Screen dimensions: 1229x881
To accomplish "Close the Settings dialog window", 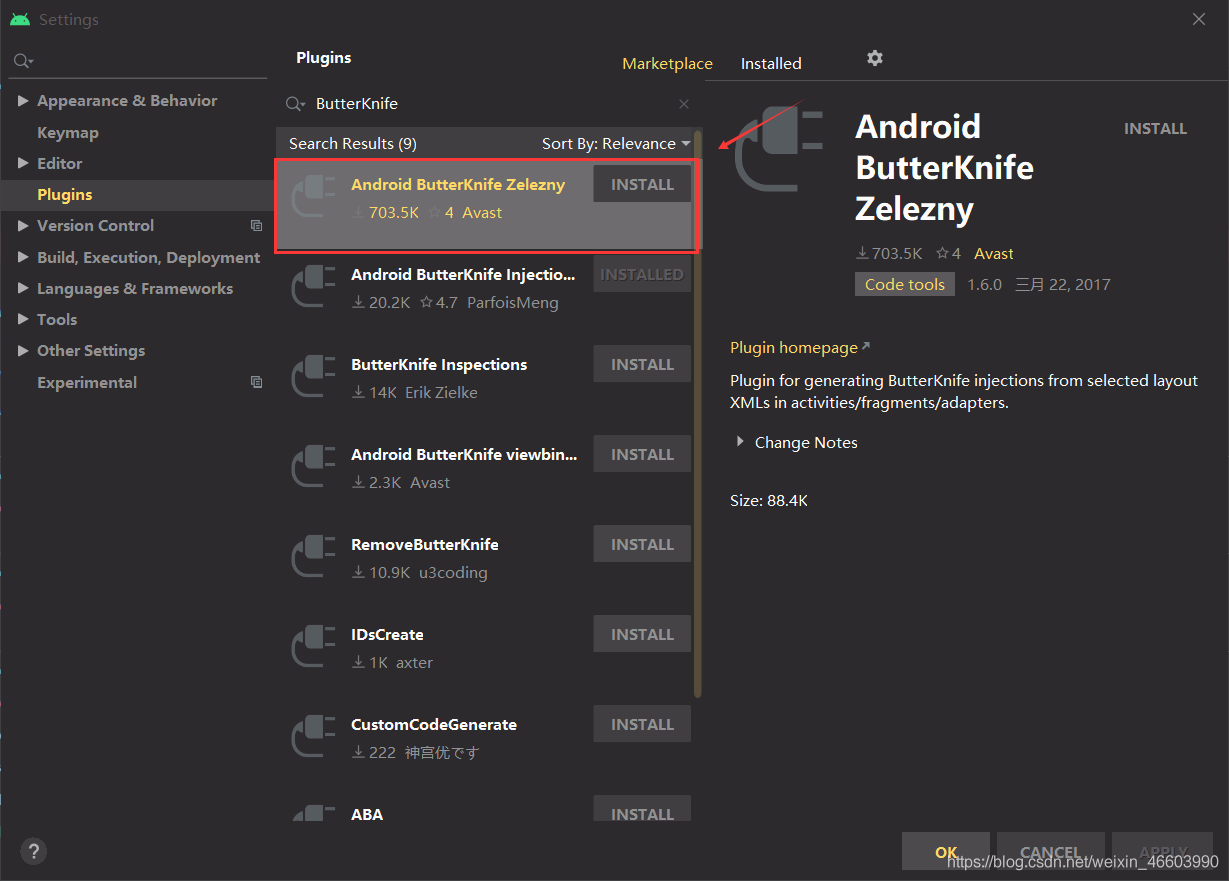I will pos(1200,19).
